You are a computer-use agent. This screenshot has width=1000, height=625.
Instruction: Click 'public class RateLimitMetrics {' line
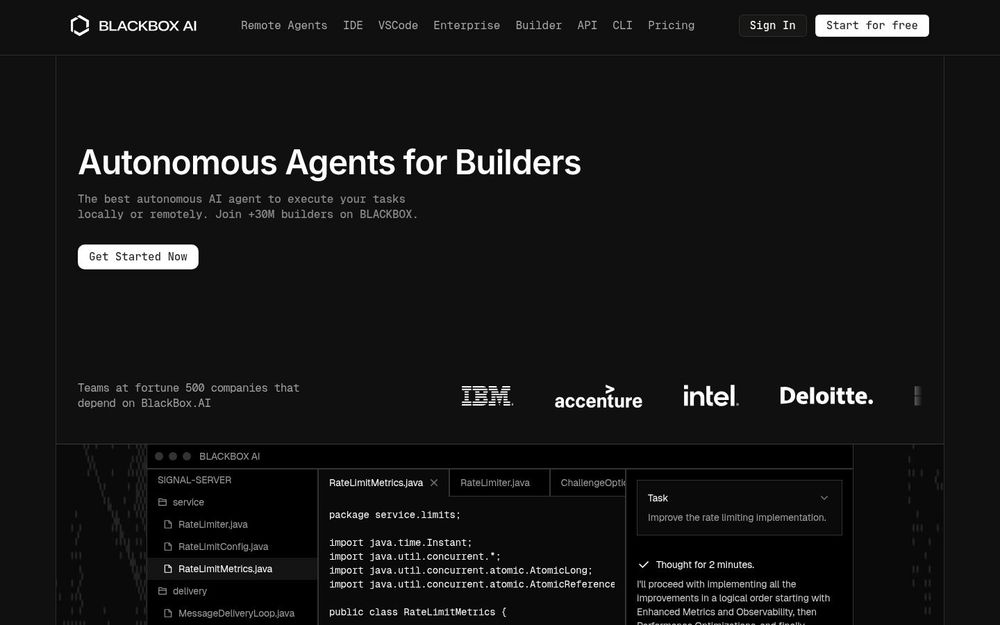point(418,612)
